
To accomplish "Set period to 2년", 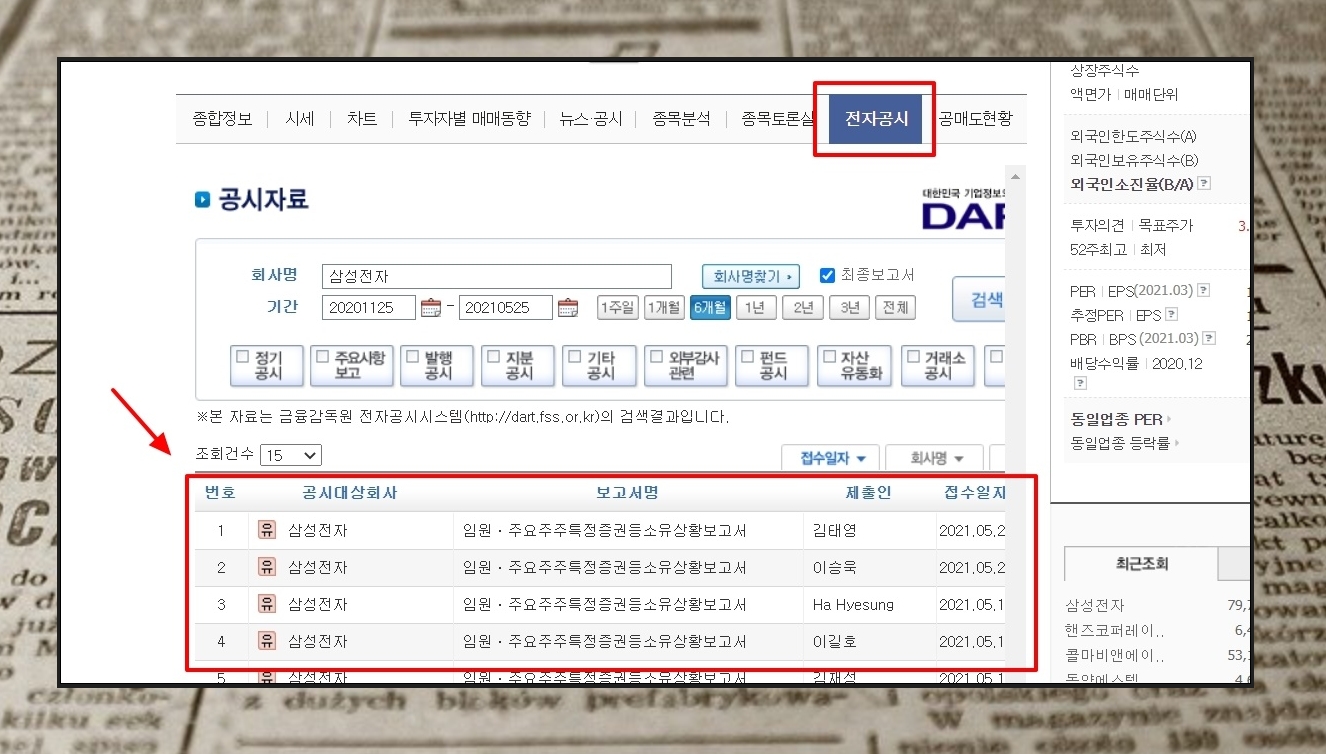I will pyautogui.click(x=803, y=307).
